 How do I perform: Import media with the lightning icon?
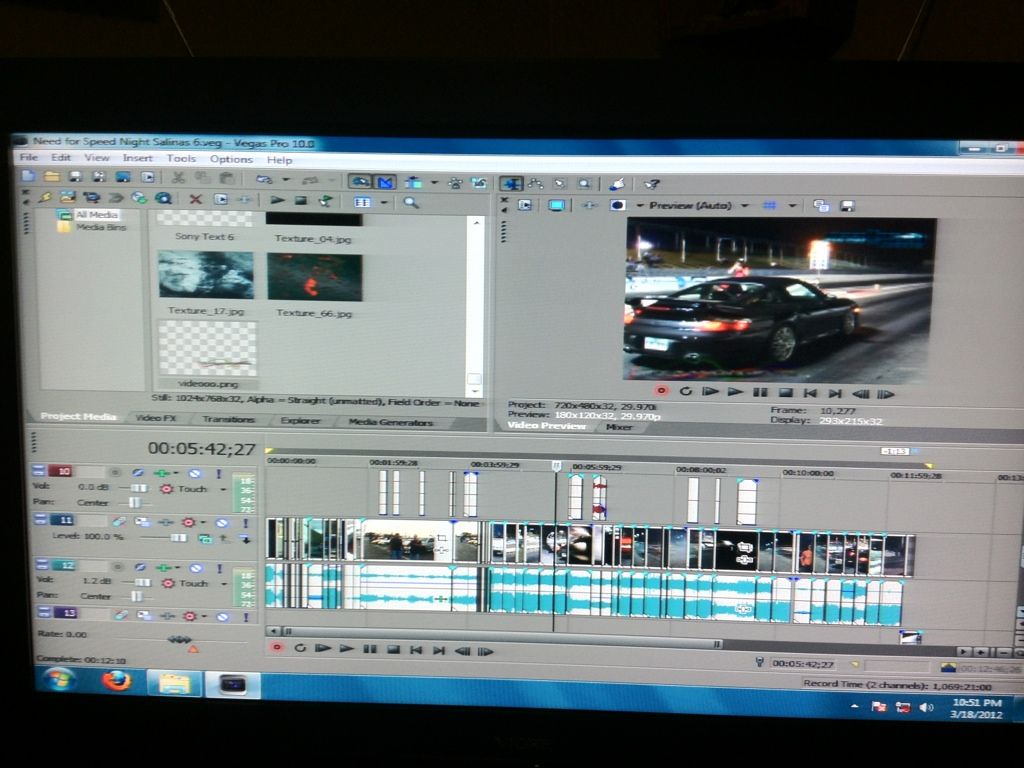click(45, 197)
